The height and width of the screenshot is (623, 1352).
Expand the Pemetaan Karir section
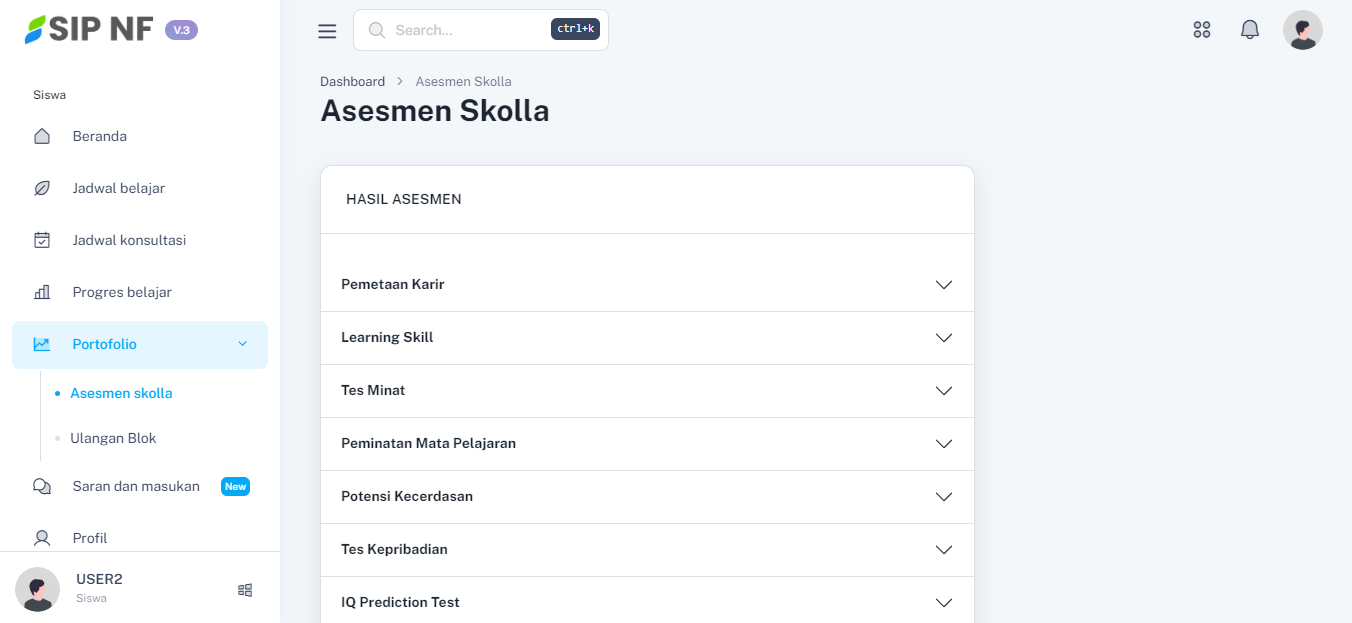(x=943, y=285)
